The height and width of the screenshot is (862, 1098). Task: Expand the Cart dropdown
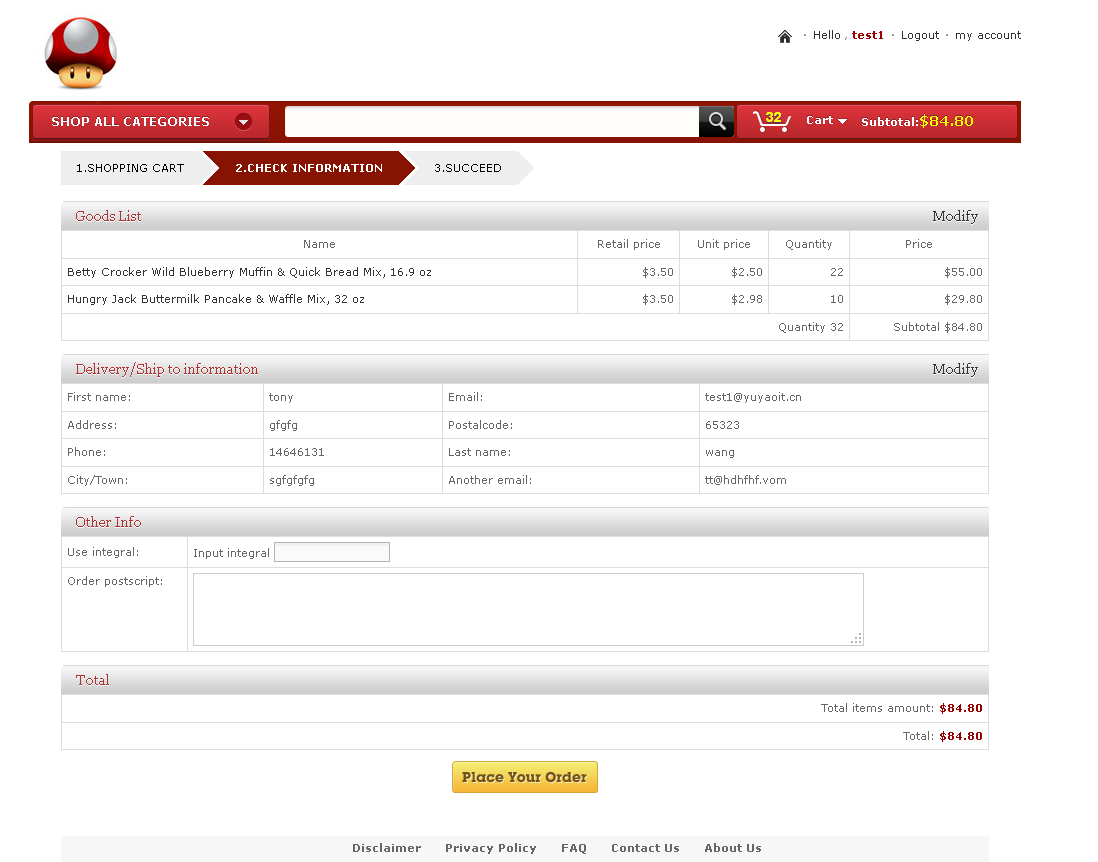(827, 121)
